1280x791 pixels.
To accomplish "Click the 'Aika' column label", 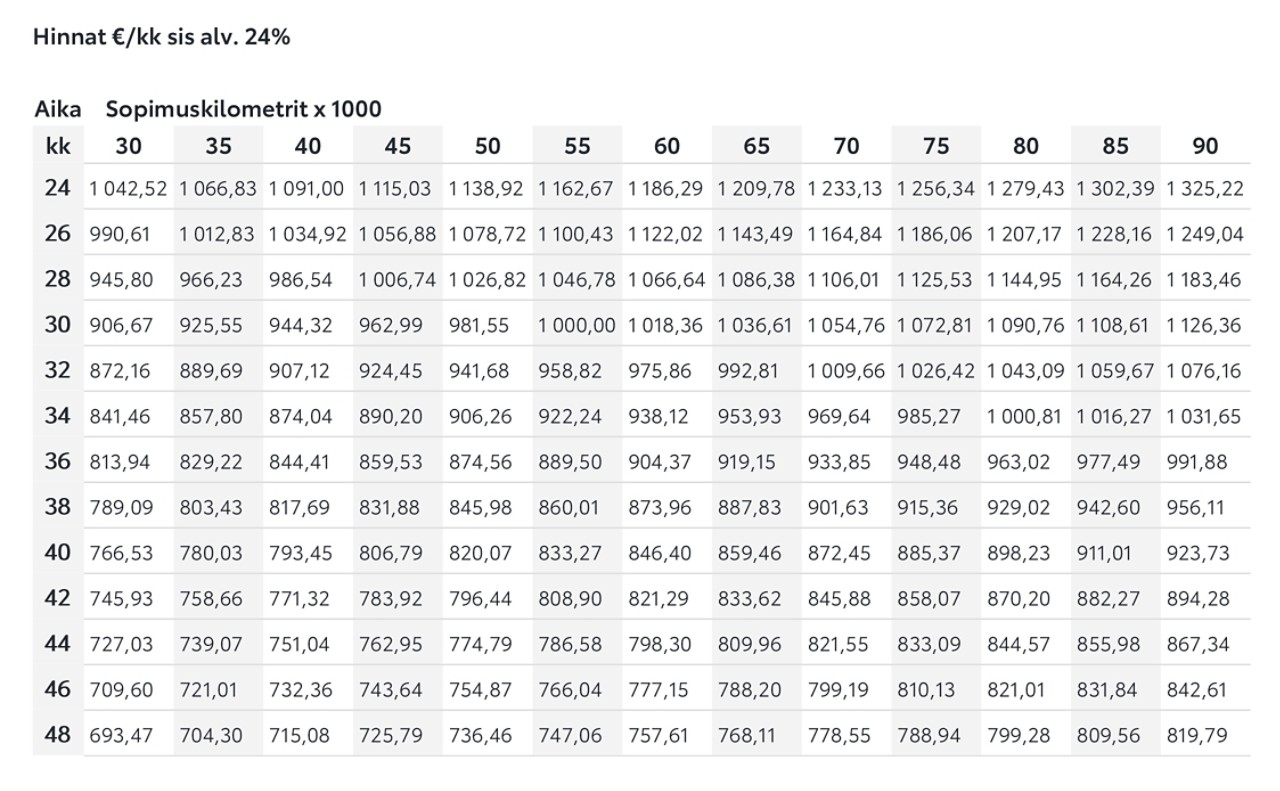I will [x=58, y=109].
